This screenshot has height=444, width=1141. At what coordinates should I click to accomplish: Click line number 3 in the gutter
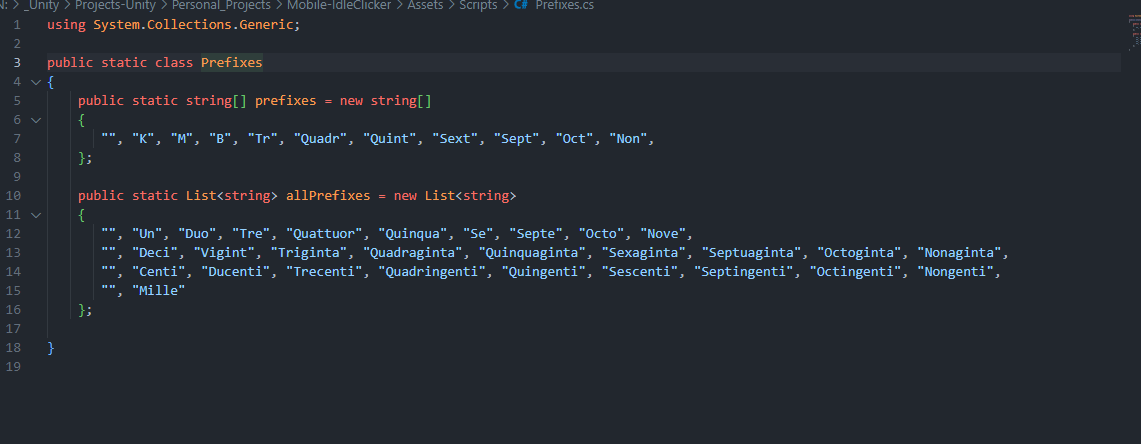17,63
